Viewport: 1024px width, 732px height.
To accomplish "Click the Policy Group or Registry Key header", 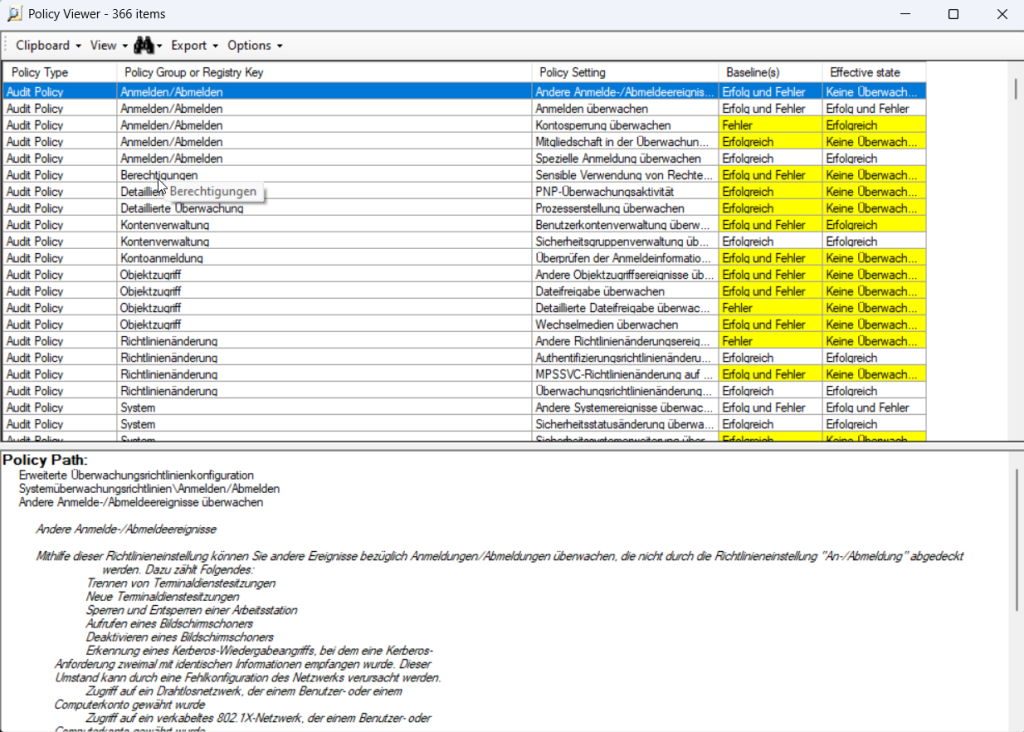I will [x=324, y=72].
